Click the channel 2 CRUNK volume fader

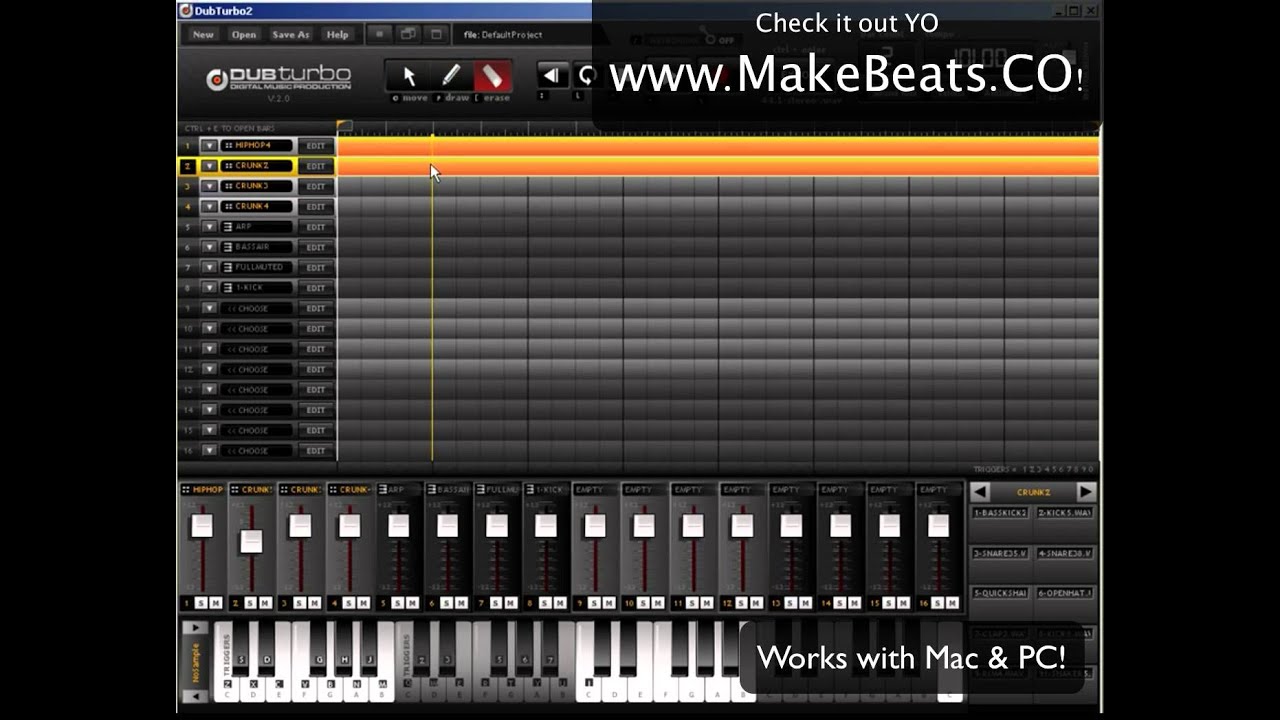coord(251,541)
